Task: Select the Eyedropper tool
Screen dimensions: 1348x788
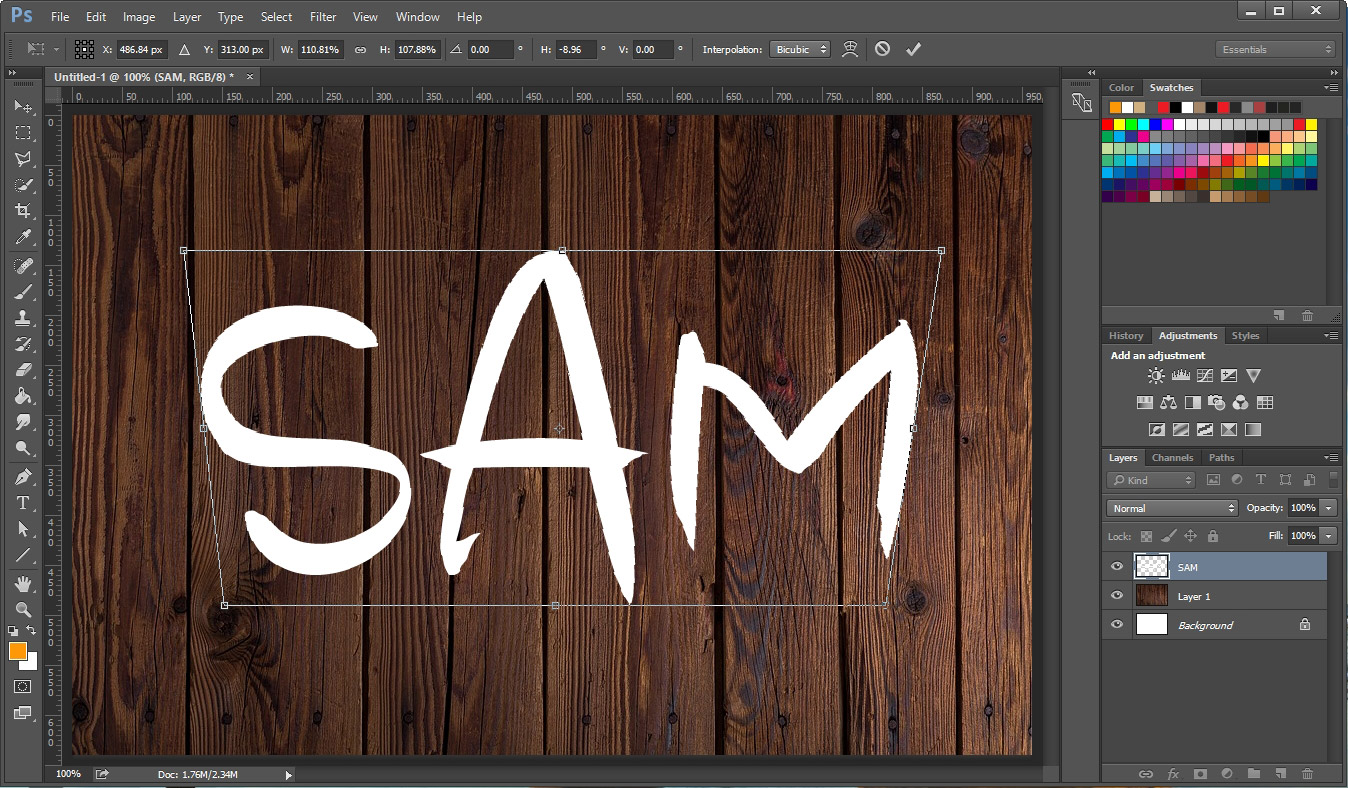Action: 22,236
